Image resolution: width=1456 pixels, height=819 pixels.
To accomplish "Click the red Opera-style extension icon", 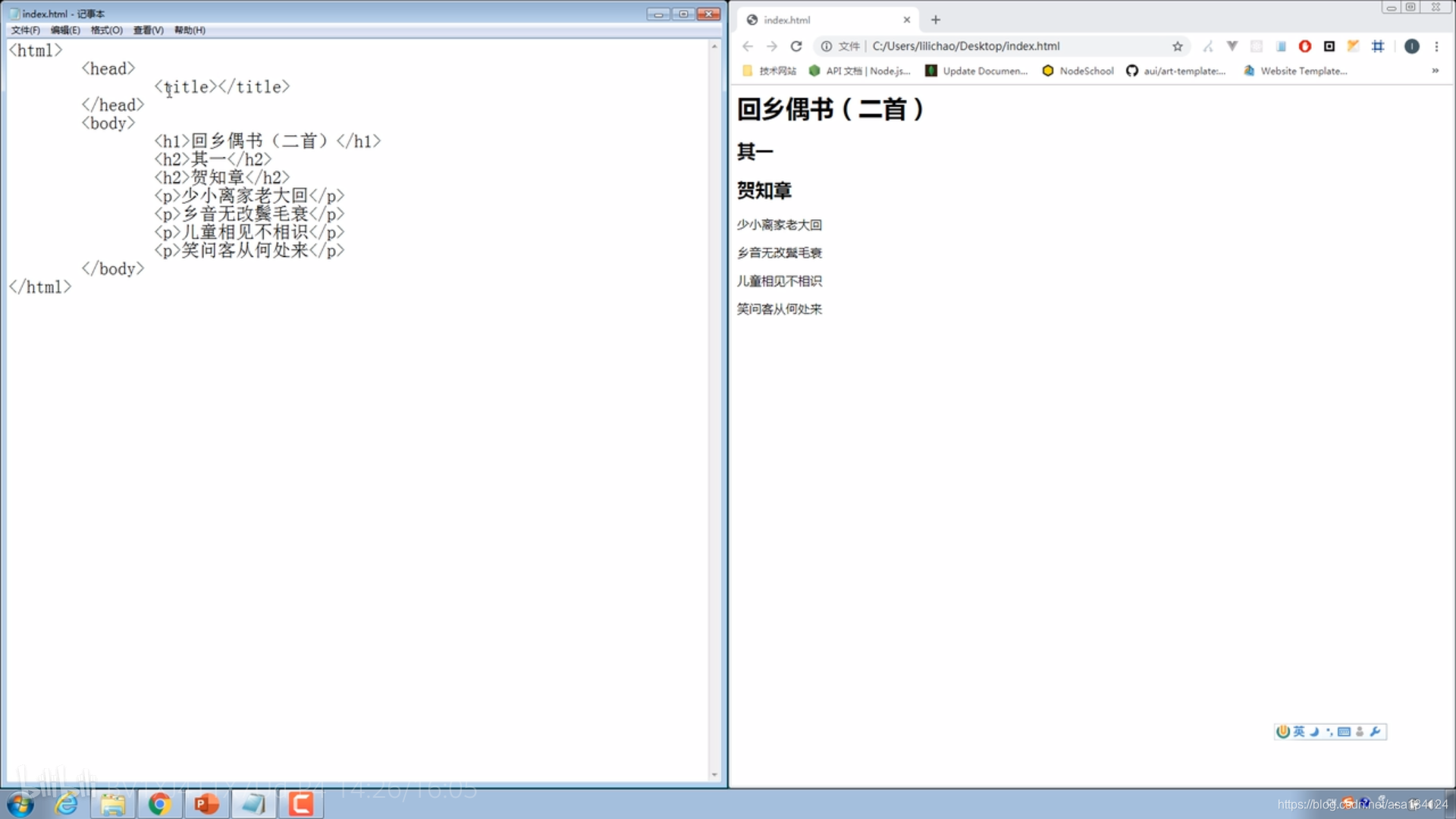I will coord(1305,46).
